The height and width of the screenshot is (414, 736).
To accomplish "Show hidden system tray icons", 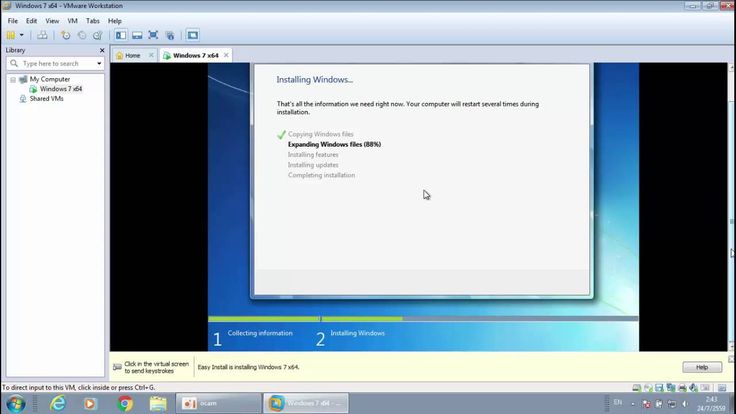I will point(633,404).
